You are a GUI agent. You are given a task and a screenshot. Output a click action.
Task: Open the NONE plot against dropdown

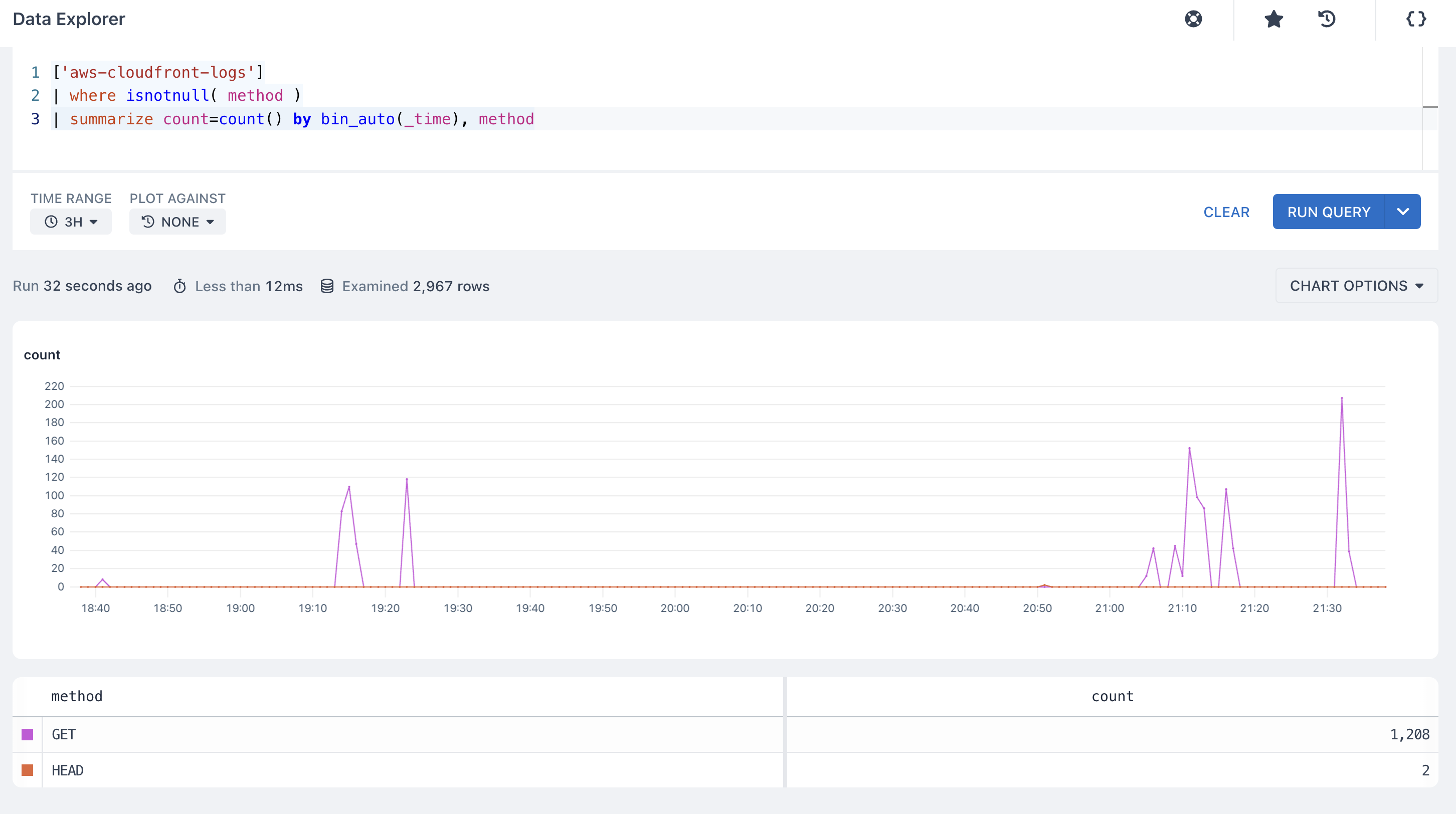coord(177,222)
